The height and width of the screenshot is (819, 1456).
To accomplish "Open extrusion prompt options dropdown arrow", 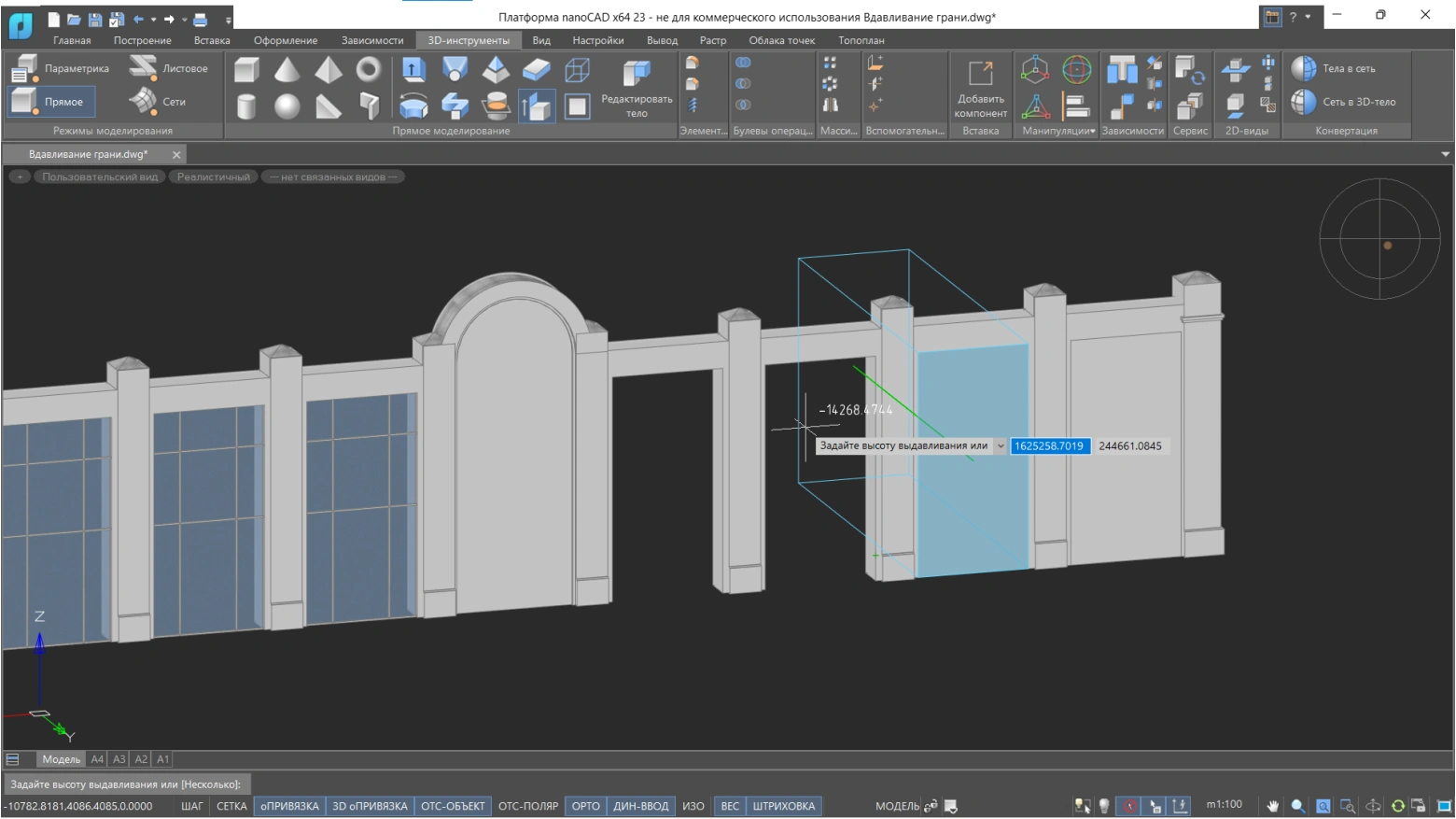I will [x=1001, y=446].
